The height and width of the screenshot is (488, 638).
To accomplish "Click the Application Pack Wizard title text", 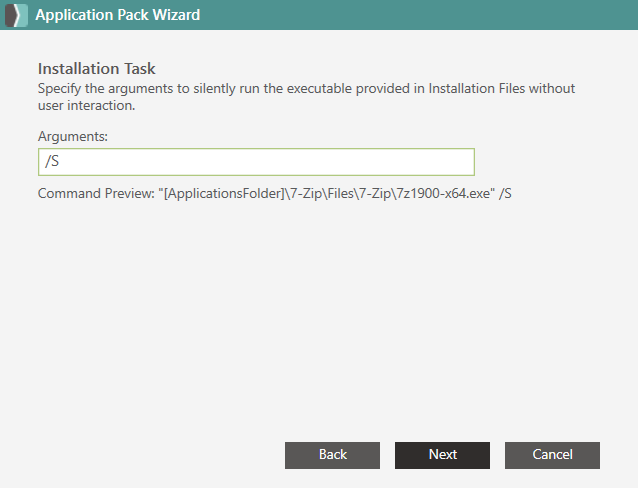I will pos(118,15).
